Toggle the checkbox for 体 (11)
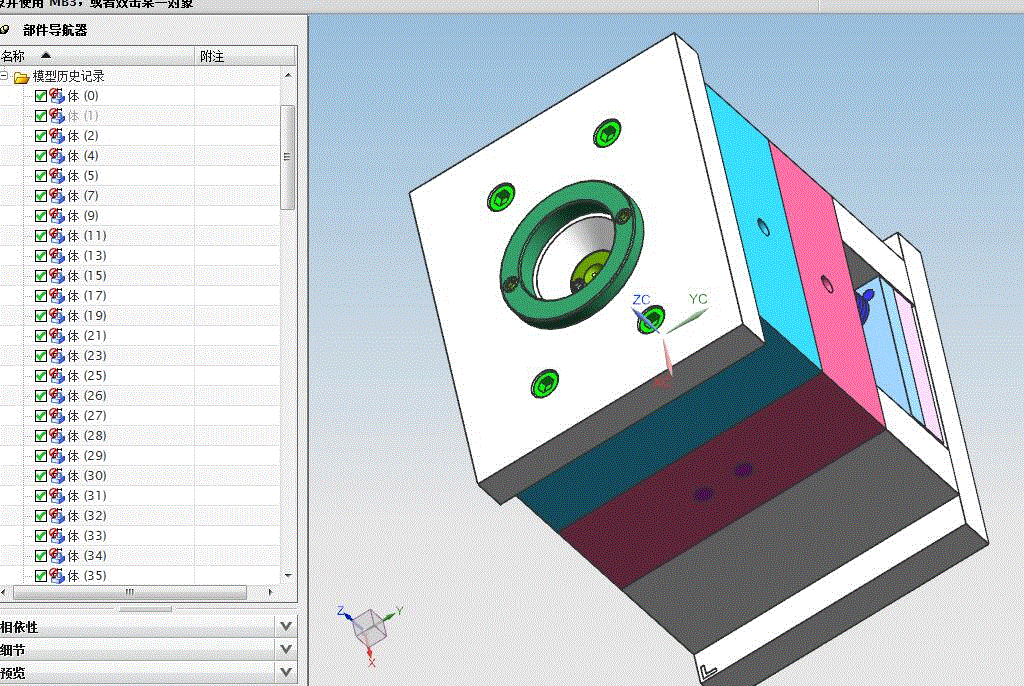The height and width of the screenshot is (686, 1024). pyautogui.click(x=40, y=236)
